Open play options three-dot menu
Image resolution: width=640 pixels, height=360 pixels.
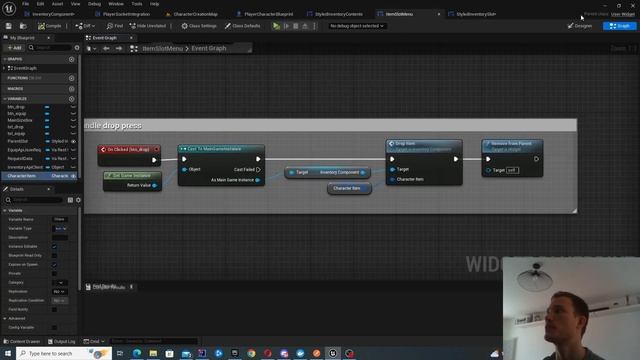(314, 26)
